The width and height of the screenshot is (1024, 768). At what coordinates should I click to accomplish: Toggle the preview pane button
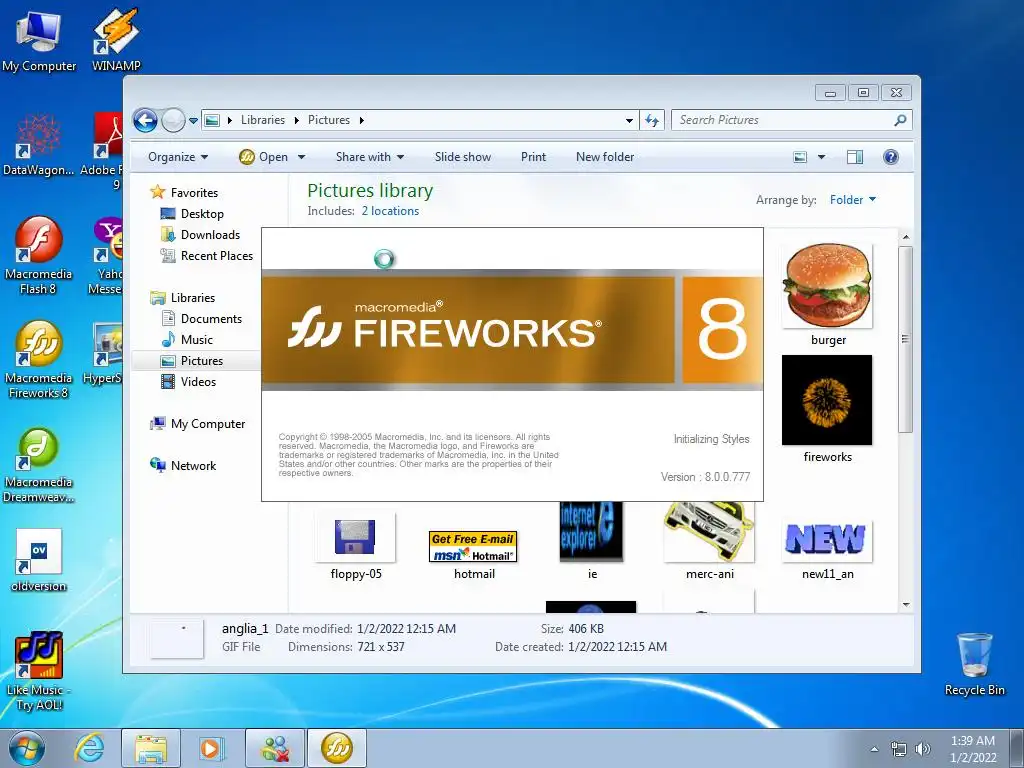(x=855, y=157)
